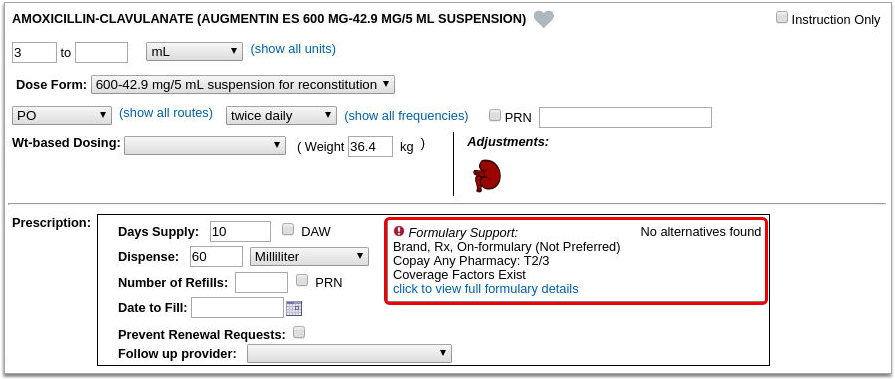Viewport: 895px width, 379px height.
Task: Click the Days Supply input field
Action: [240, 231]
